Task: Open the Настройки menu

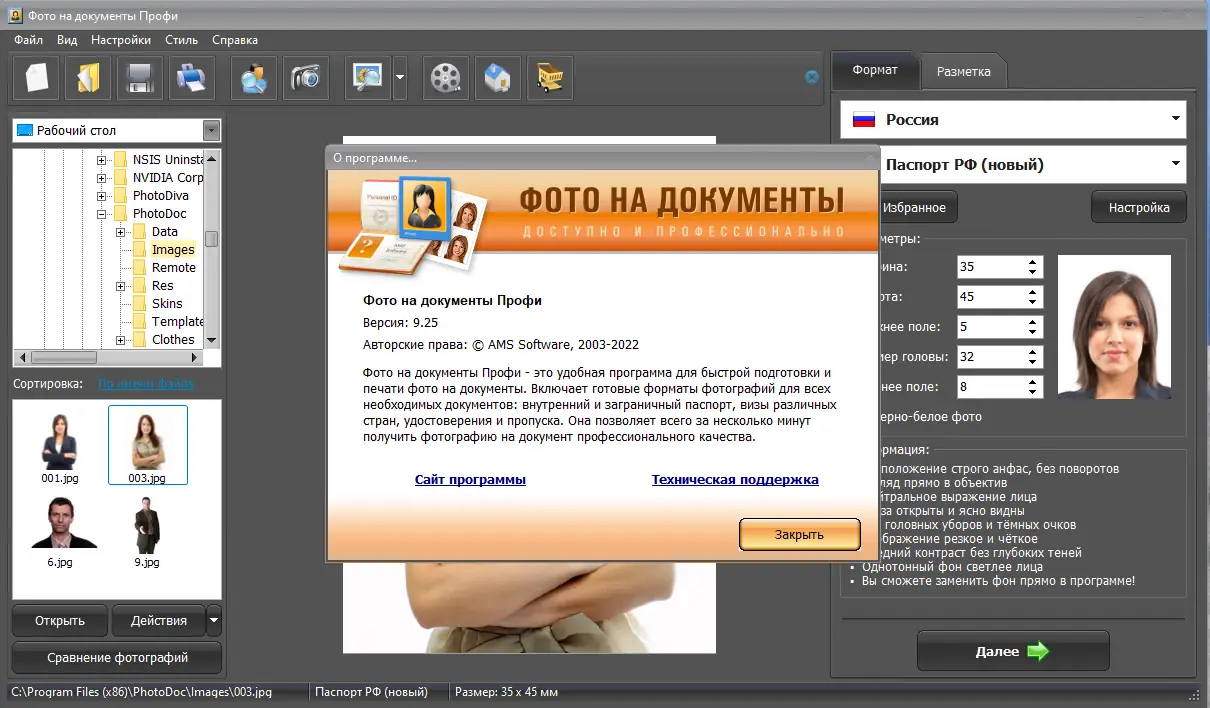Action: pos(120,40)
